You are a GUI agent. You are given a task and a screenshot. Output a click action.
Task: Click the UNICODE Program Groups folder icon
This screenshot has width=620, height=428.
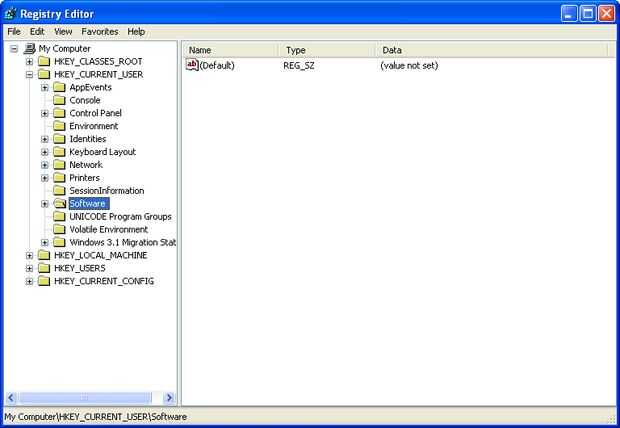(x=59, y=216)
